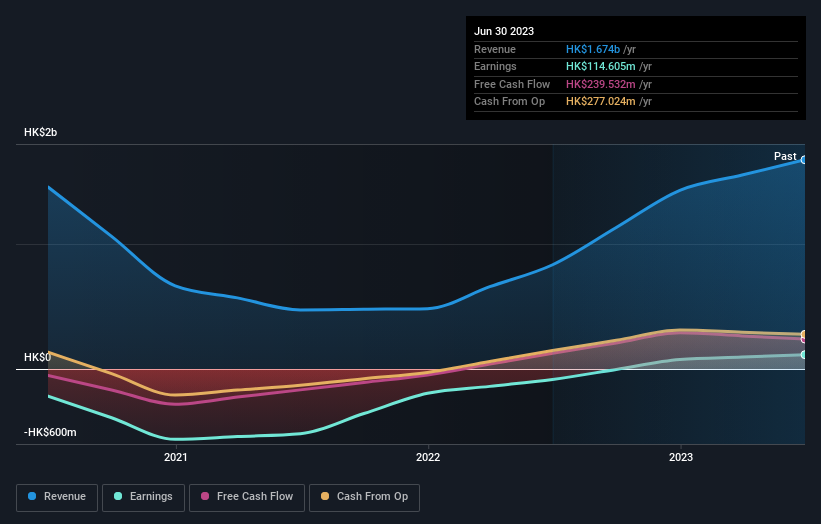Click the HK$2b y-axis label
The width and height of the screenshot is (821, 524).
pos(40,132)
